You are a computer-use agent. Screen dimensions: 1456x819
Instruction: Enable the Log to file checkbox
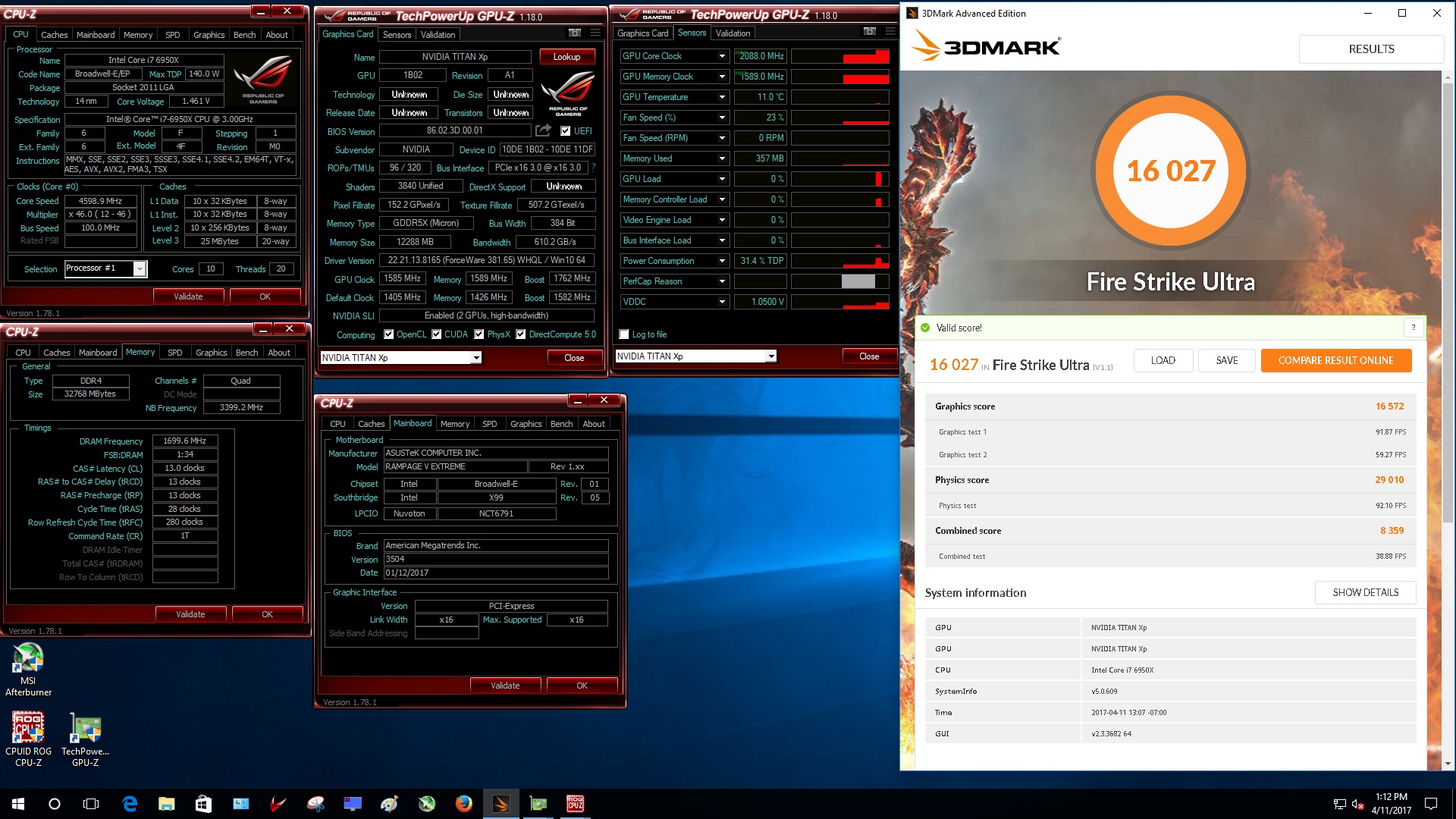[624, 334]
